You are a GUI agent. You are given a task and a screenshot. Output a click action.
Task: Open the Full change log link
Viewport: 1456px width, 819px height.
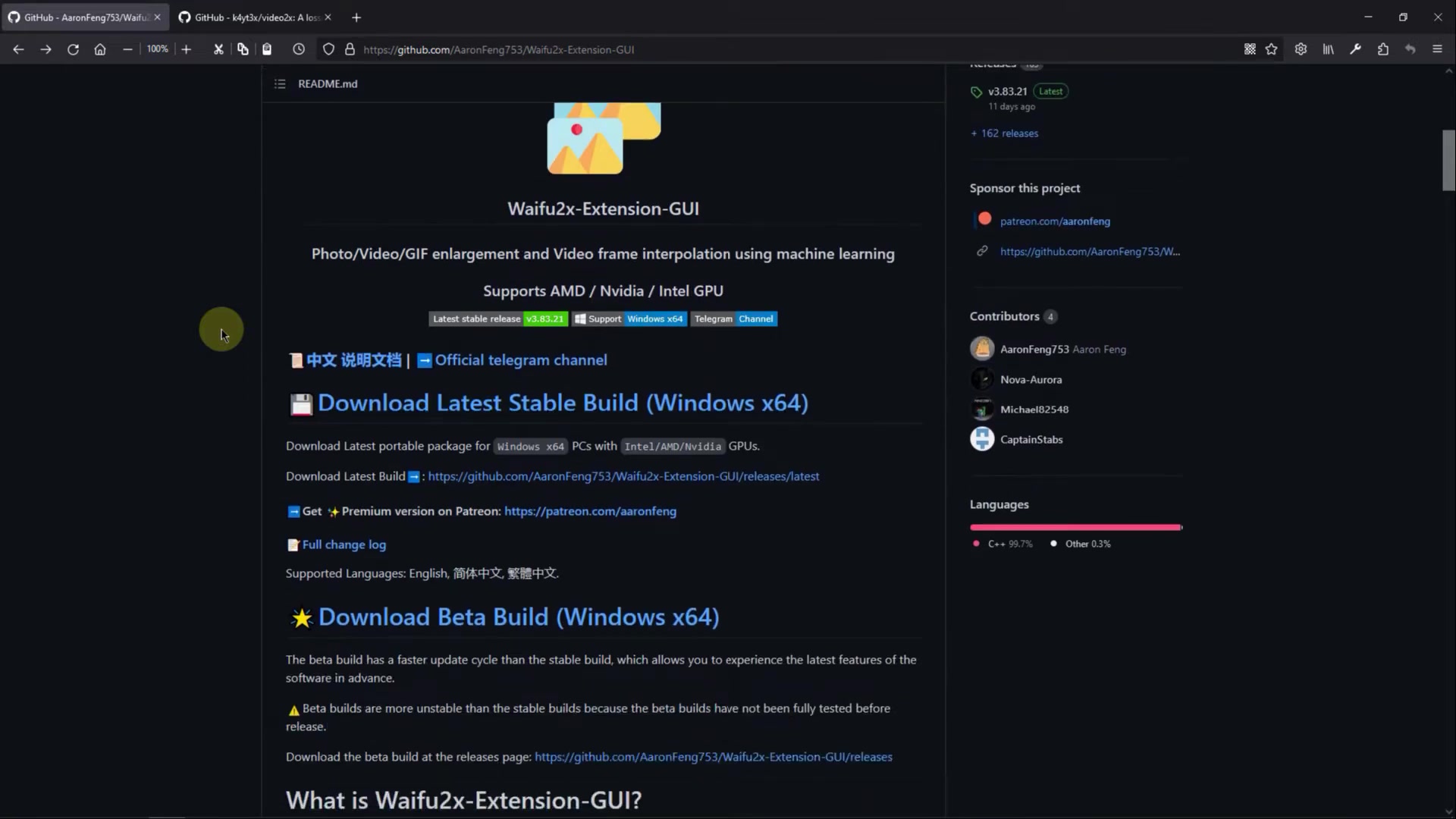point(344,544)
